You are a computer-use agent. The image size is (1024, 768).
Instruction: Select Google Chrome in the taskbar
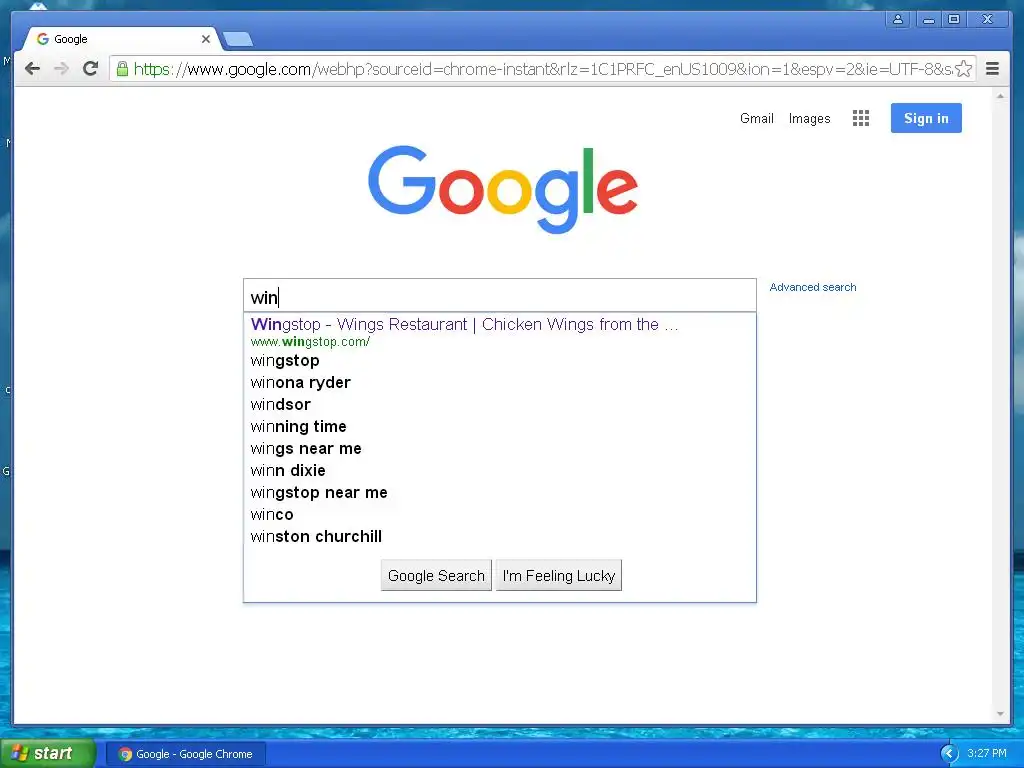coord(186,754)
